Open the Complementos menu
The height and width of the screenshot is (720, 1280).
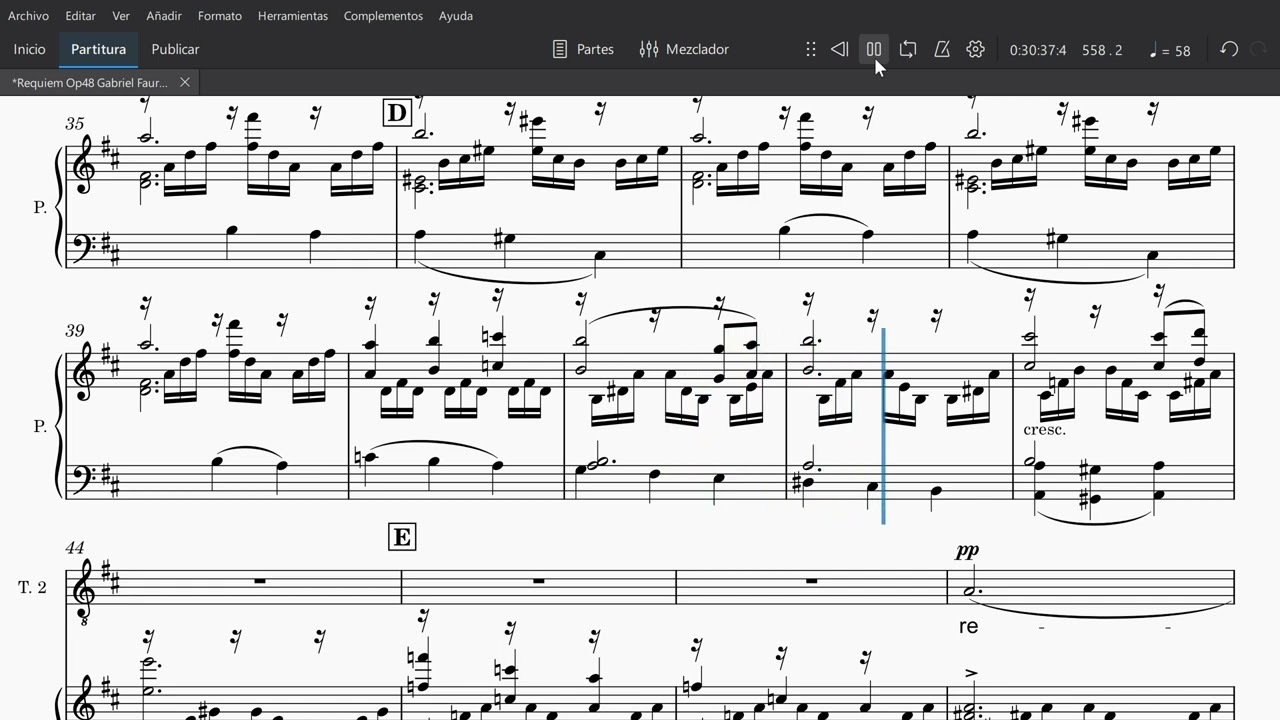[x=383, y=16]
